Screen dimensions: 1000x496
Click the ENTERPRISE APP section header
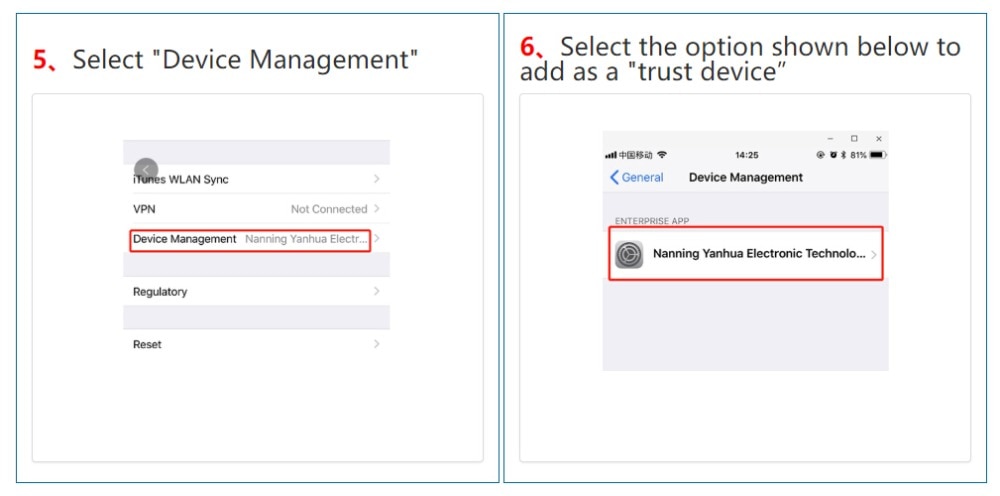click(652, 221)
